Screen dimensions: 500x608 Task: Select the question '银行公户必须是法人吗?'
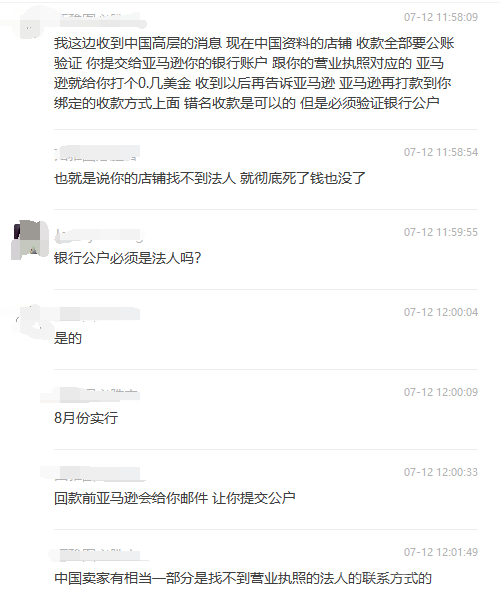(x=127, y=258)
